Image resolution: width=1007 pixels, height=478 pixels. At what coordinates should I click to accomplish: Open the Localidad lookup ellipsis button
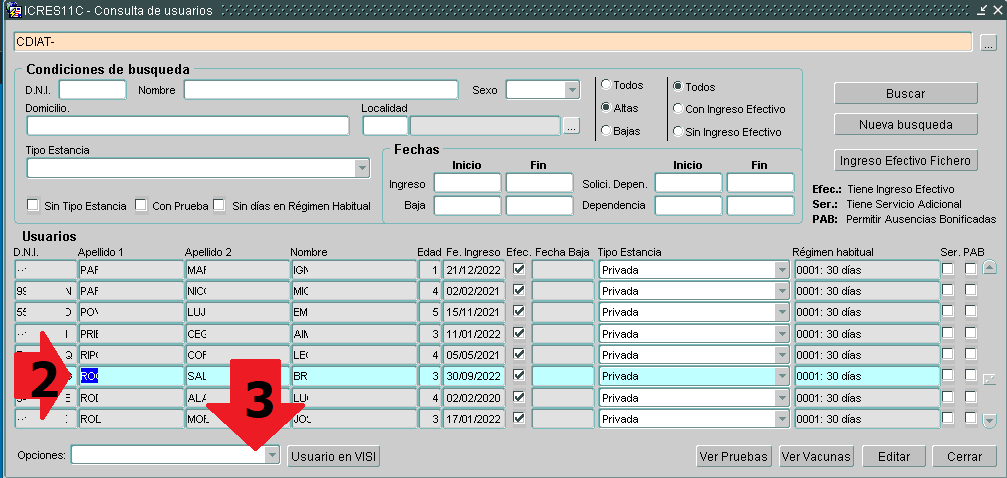[571, 126]
